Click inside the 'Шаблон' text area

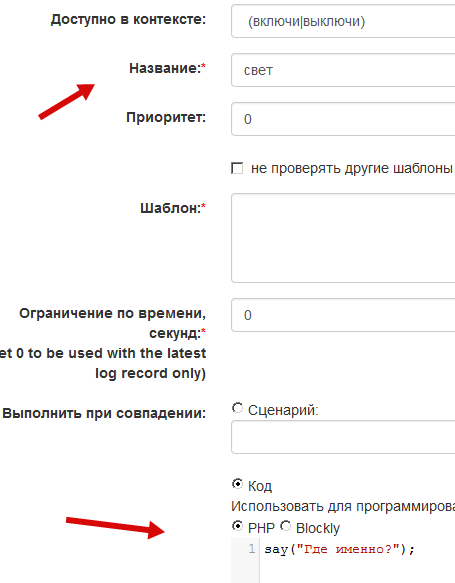tap(343, 238)
